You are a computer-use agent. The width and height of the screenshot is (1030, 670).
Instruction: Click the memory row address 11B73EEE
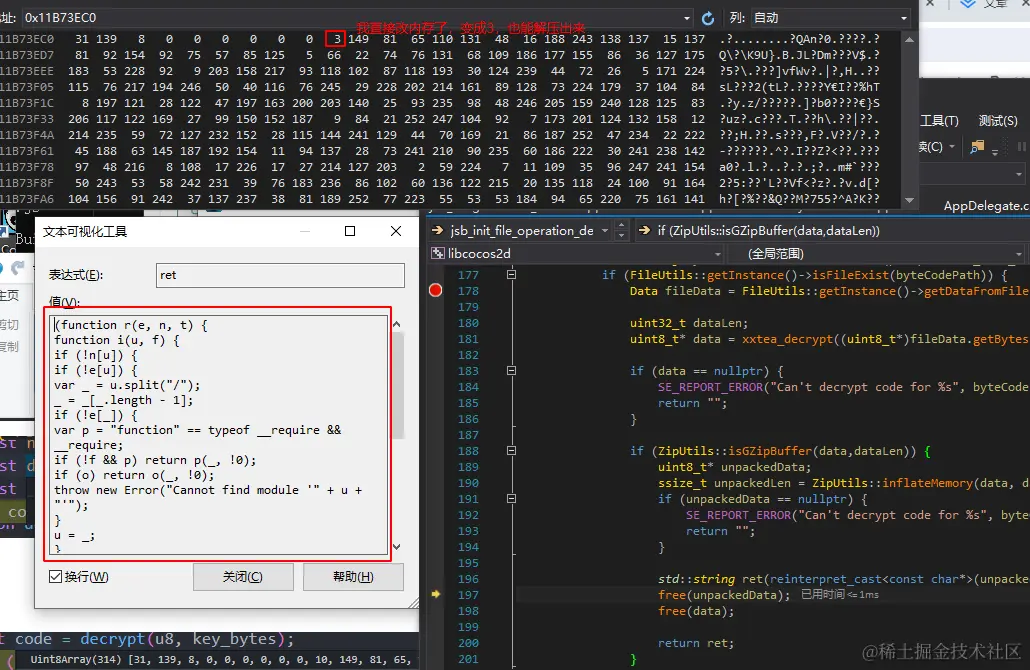click(x=27, y=71)
